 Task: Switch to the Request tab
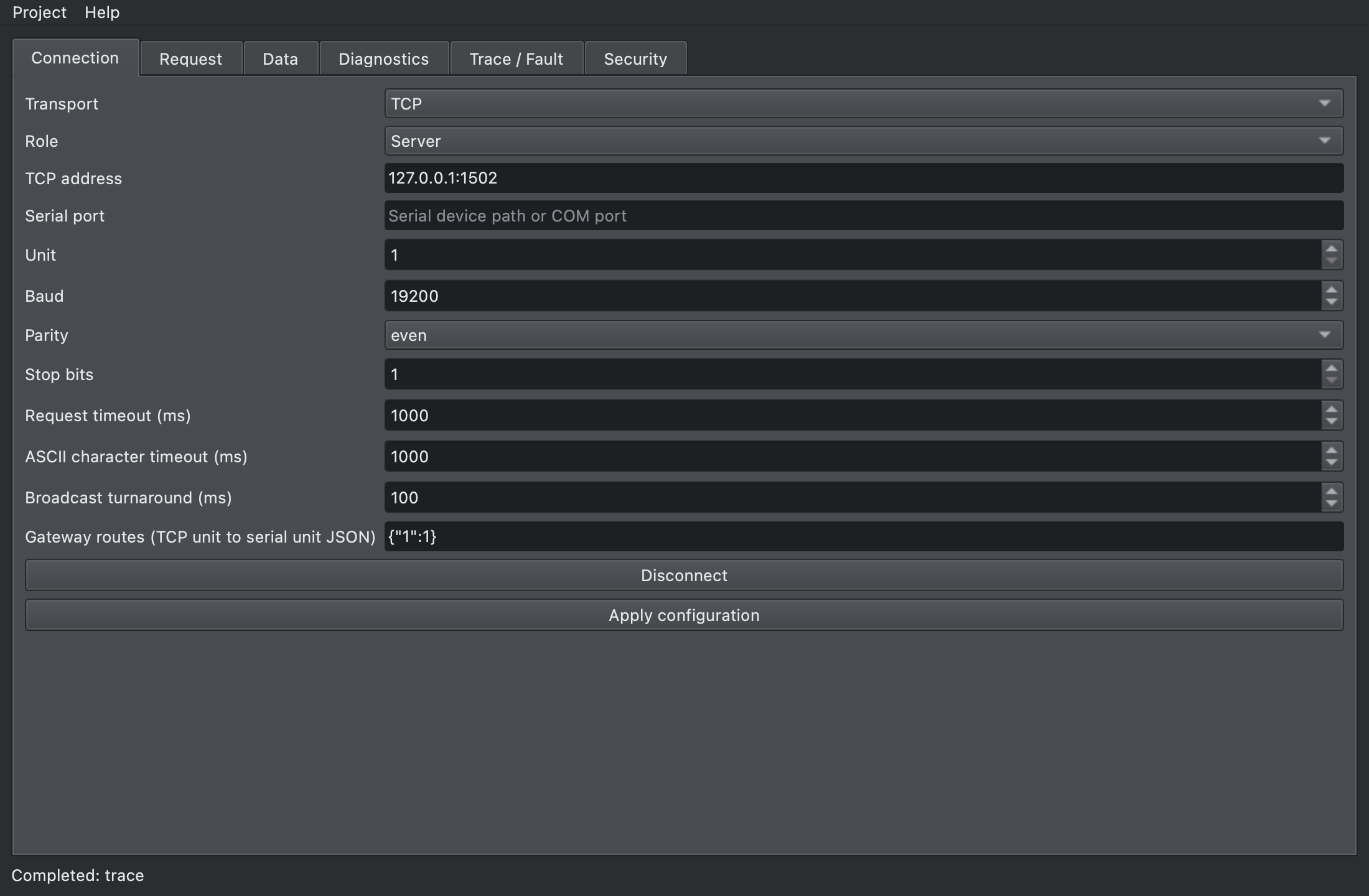pyautogui.click(x=191, y=58)
